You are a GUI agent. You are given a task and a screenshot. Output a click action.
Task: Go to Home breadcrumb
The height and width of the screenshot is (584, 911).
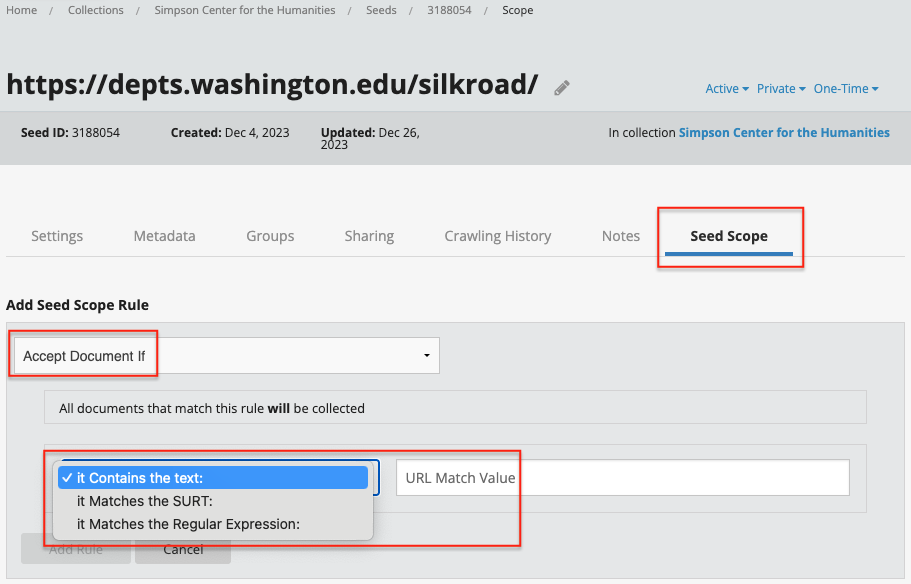[21, 10]
